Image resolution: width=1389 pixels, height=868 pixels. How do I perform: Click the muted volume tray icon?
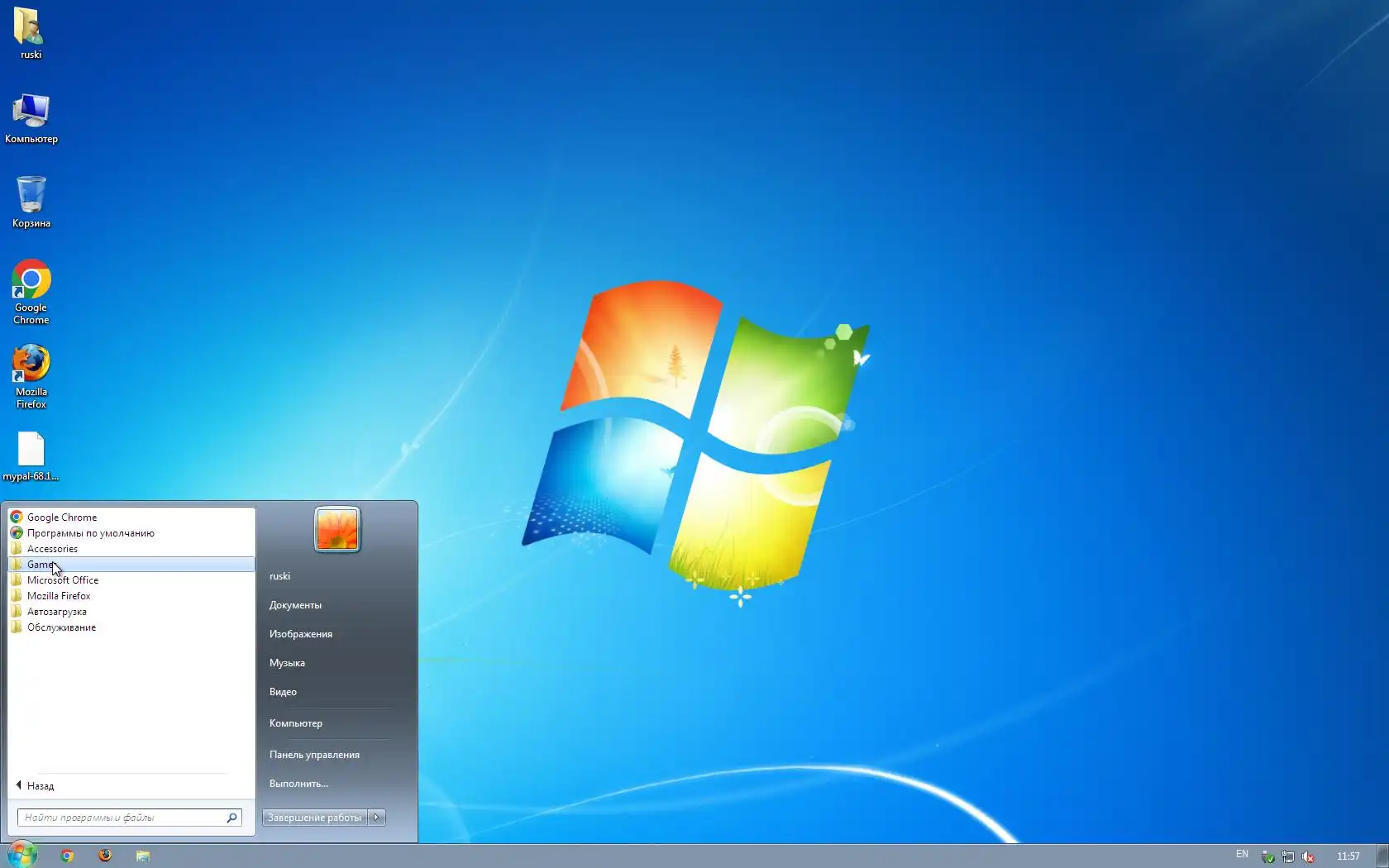(1308, 856)
